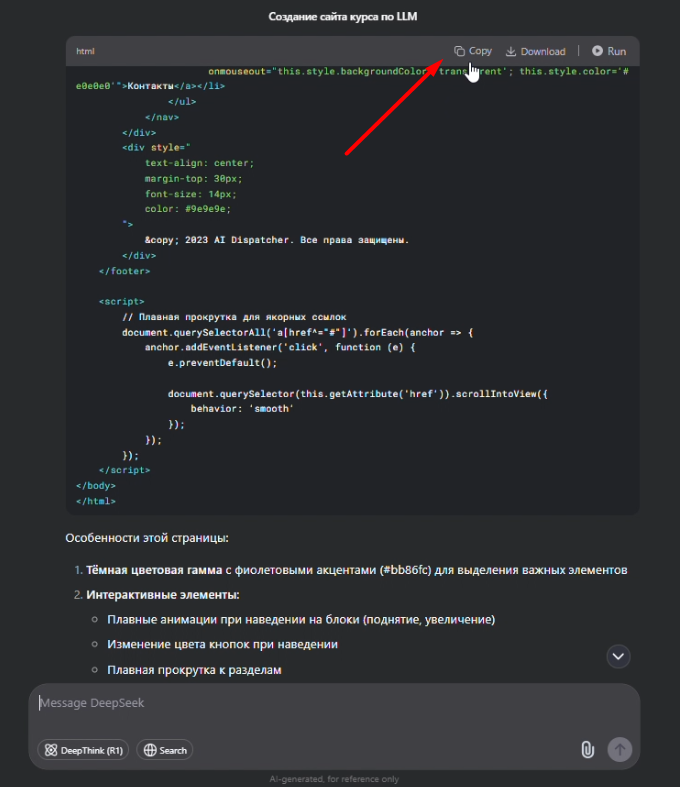Click bullet Изменение цвета кнопок при наведении

[222, 644]
